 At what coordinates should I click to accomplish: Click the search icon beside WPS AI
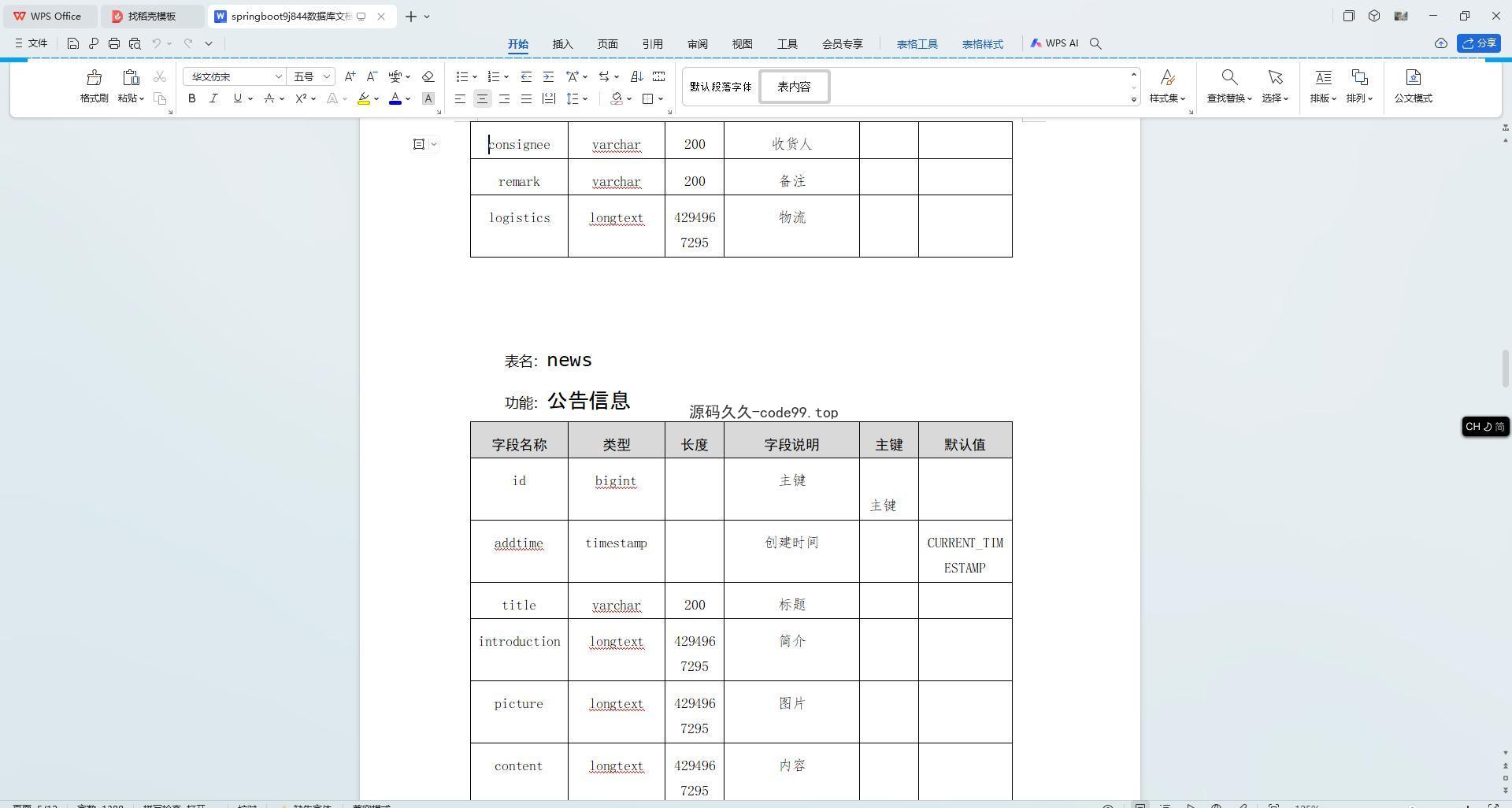[x=1095, y=43]
